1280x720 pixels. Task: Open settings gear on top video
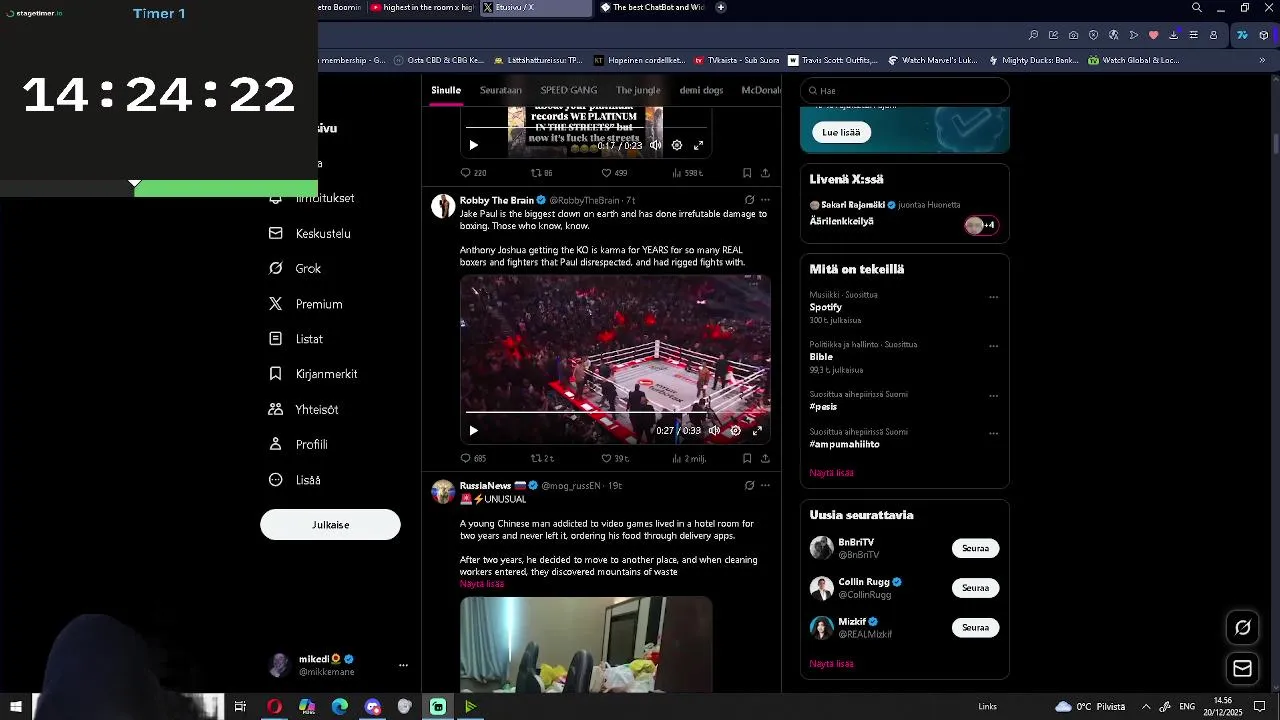[x=677, y=145]
